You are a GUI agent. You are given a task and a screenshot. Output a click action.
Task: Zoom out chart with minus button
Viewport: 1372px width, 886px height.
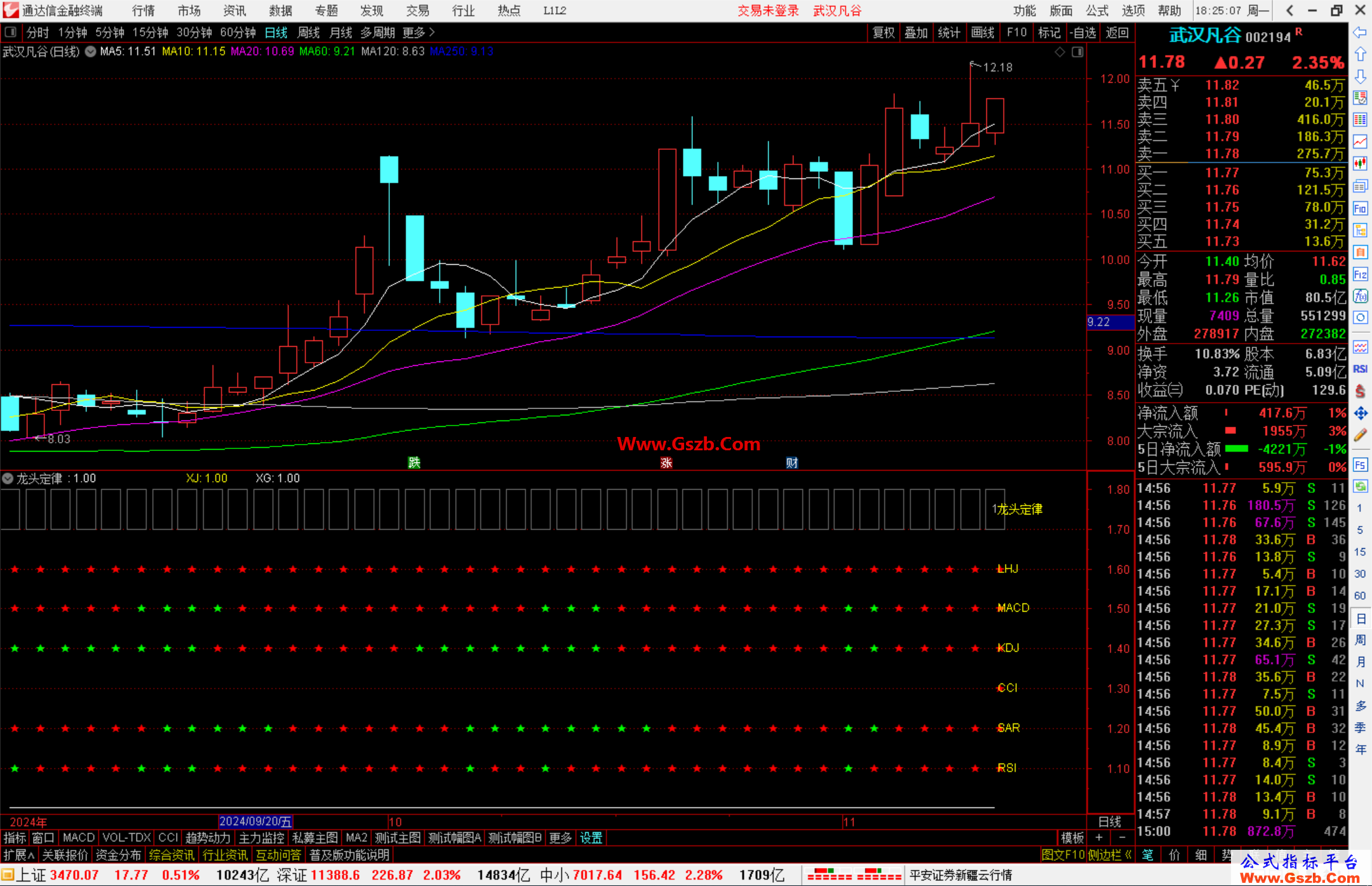coord(1122,838)
